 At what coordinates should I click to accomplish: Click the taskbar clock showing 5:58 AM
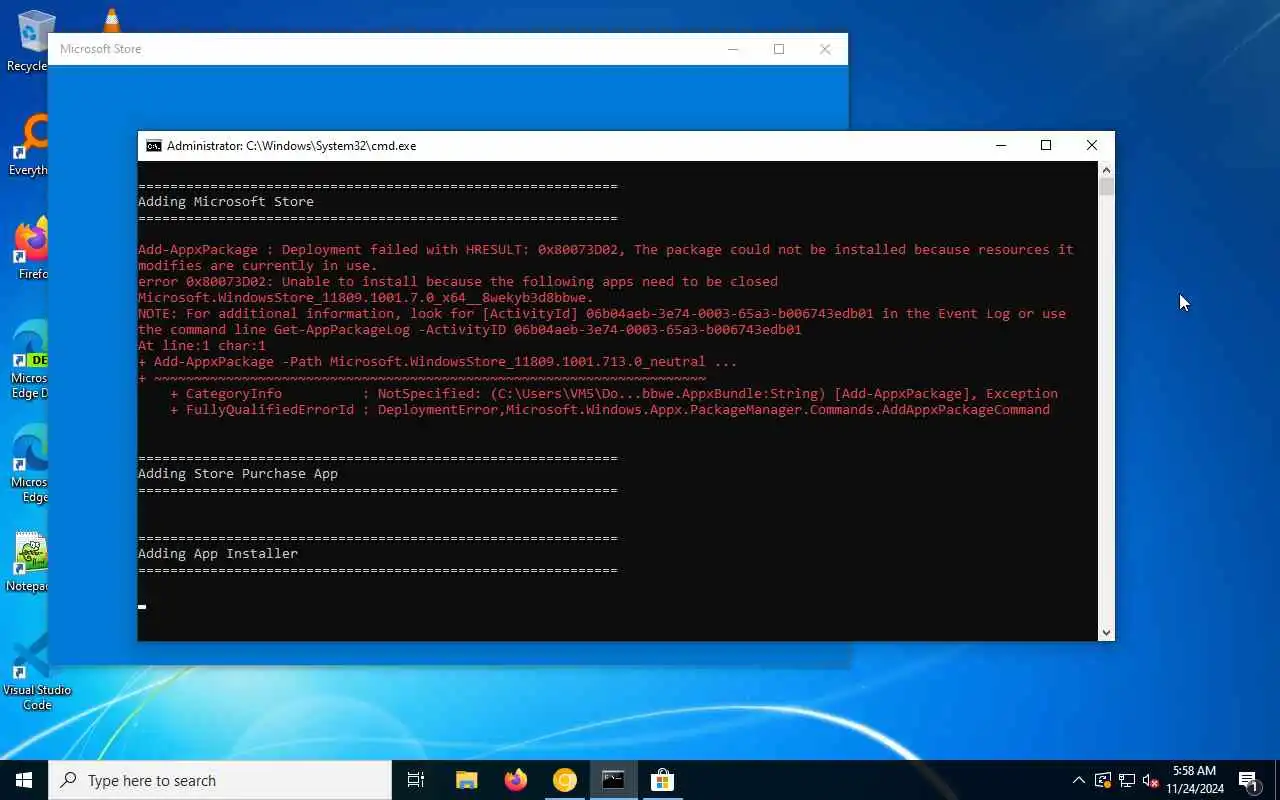pyautogui.click(x=1194, y=771)
